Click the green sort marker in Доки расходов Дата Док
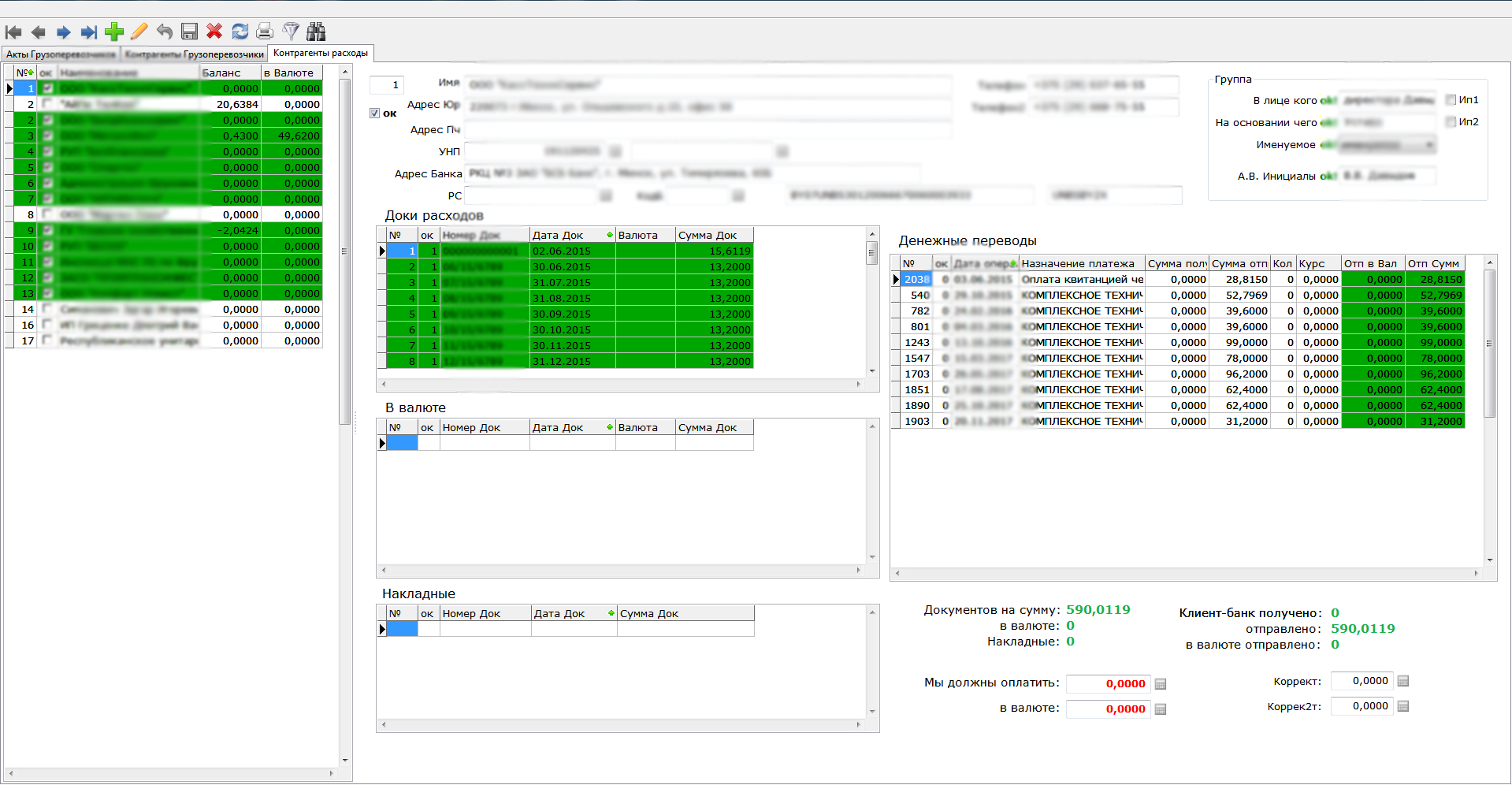The height and width of the screenshot is (785, 1512). click(610, 235)
